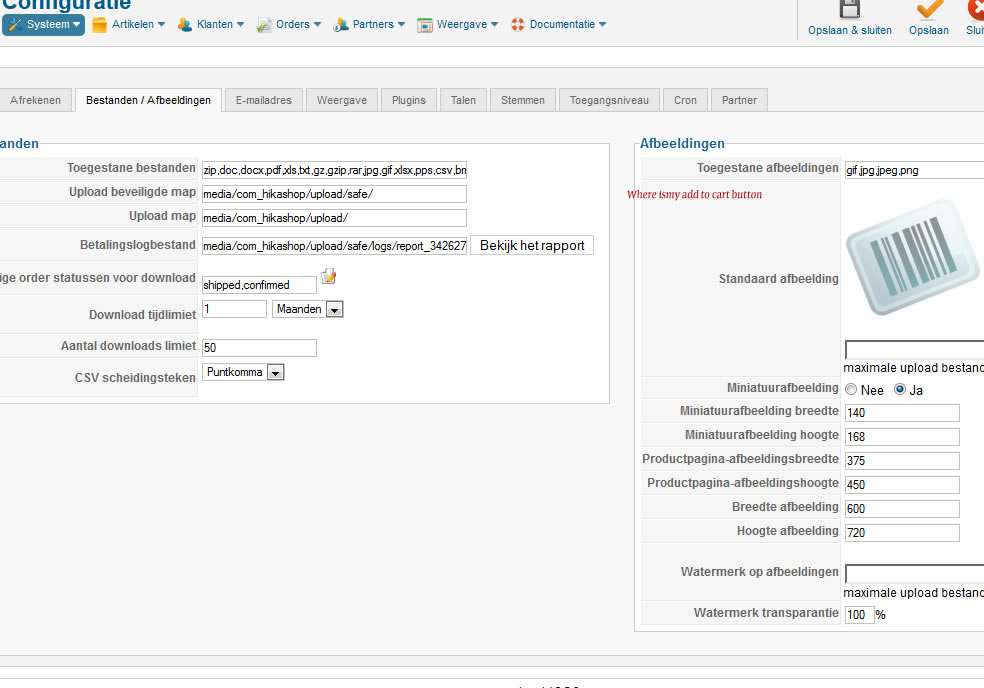The width and height of the screenshot is (984, 688).
Task: Click the Weergave window icon
Action: tap(425, 25)
